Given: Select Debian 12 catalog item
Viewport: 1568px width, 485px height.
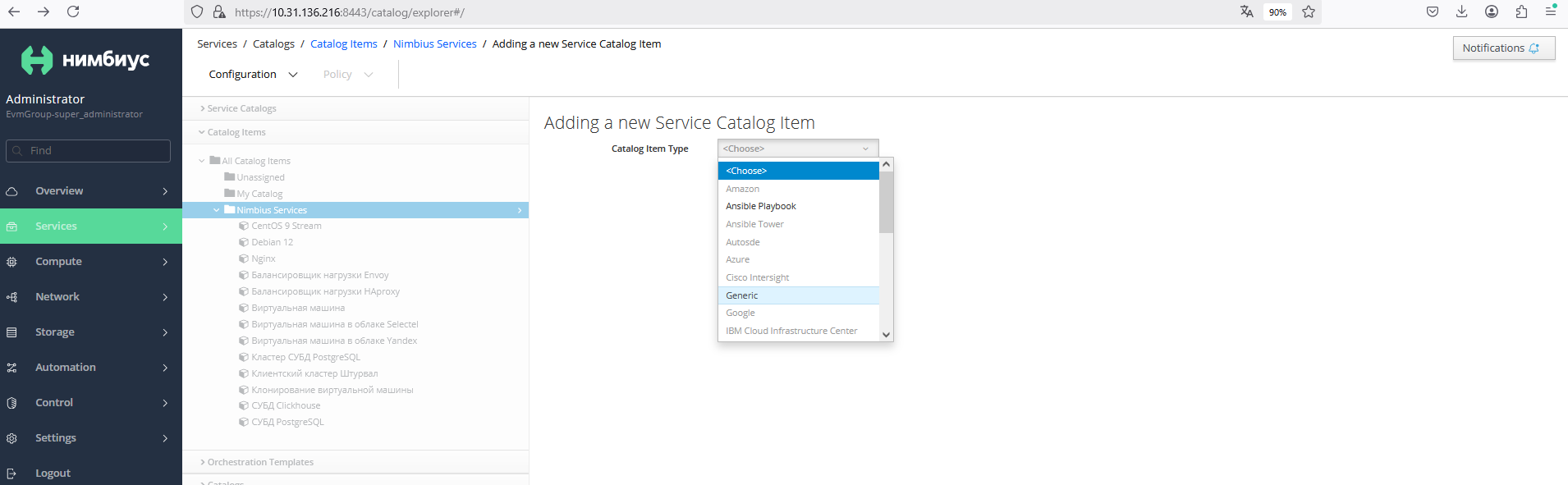Looking at the screenshot, I should (x=273, y=242).
